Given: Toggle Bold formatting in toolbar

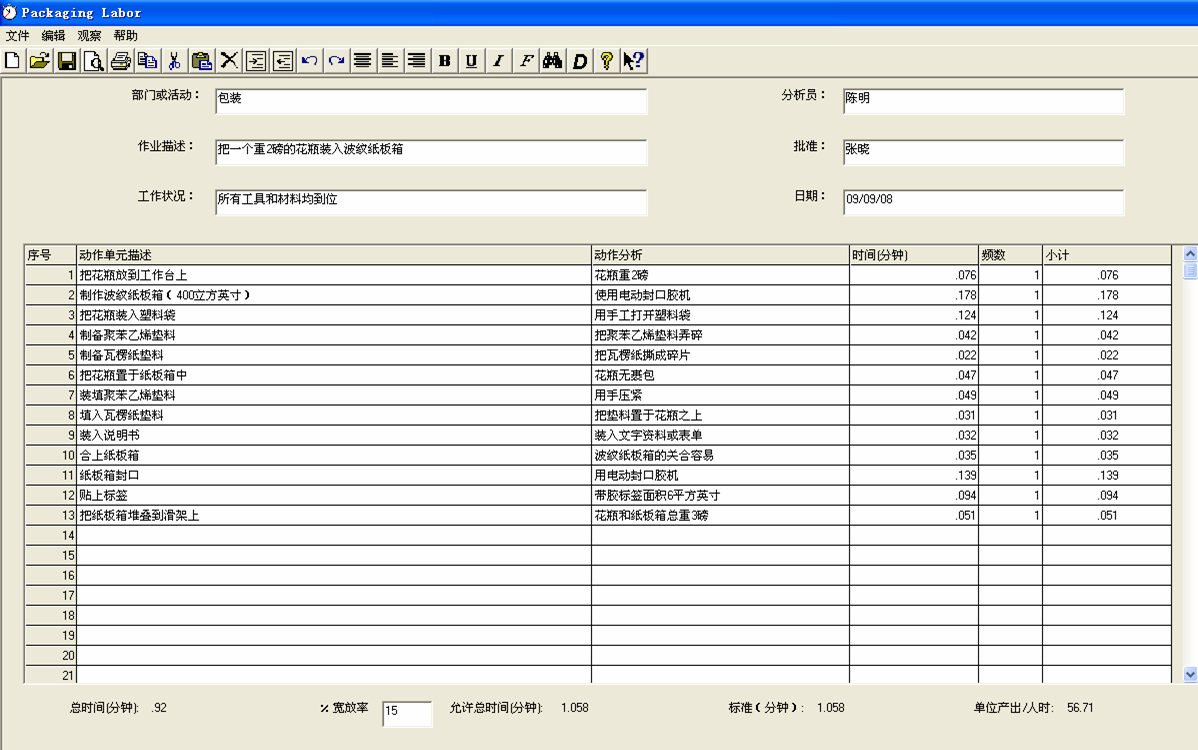Looking at the screenshot, I should (445, 61).
